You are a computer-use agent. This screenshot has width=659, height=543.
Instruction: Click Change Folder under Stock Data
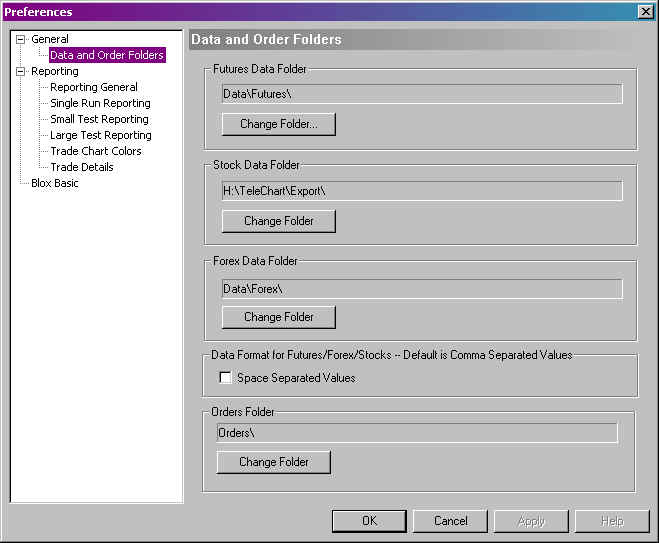pyautogui.click(x=278, y=221)
